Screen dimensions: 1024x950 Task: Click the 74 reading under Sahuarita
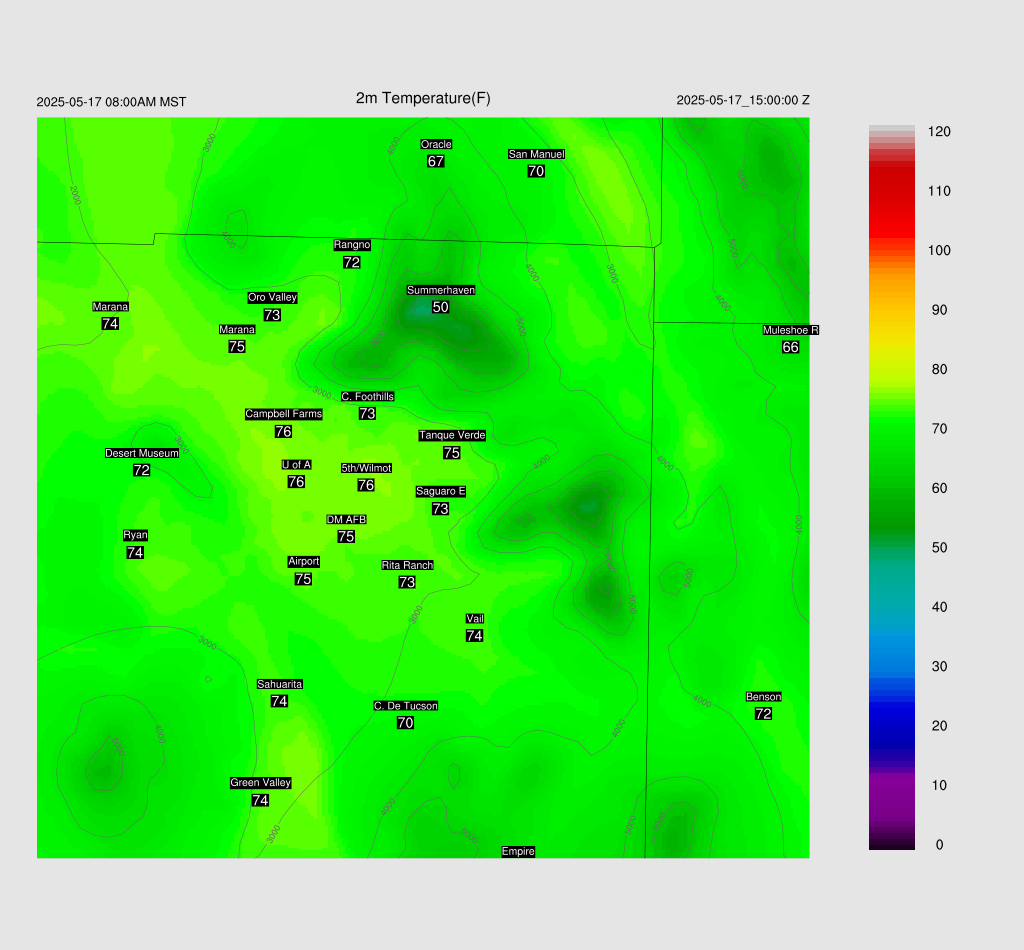tap(279, 701)
